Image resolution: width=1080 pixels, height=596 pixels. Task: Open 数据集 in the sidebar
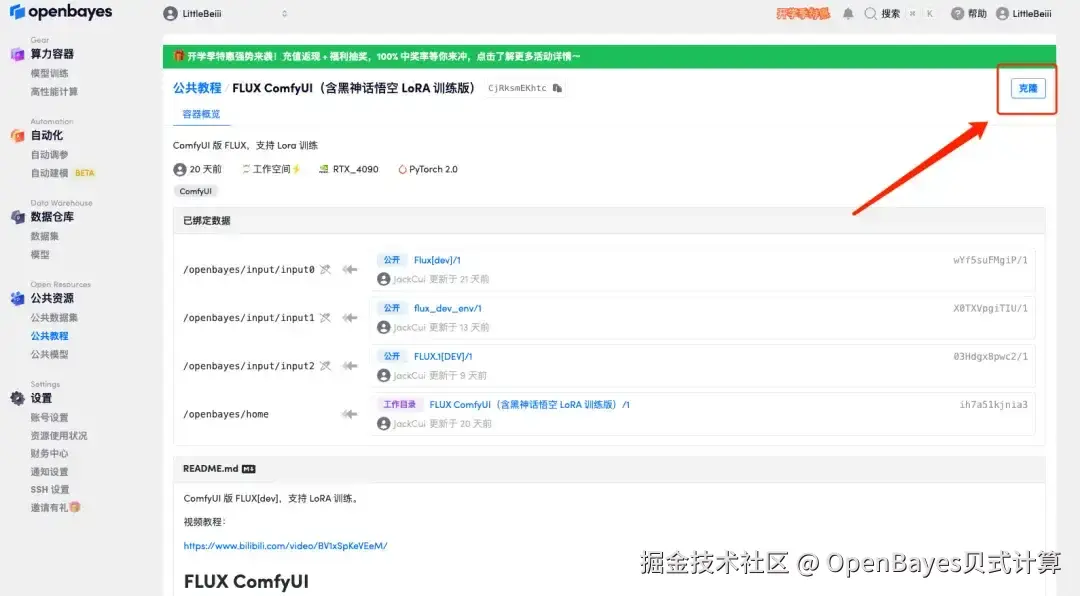(x=44, y=236)
